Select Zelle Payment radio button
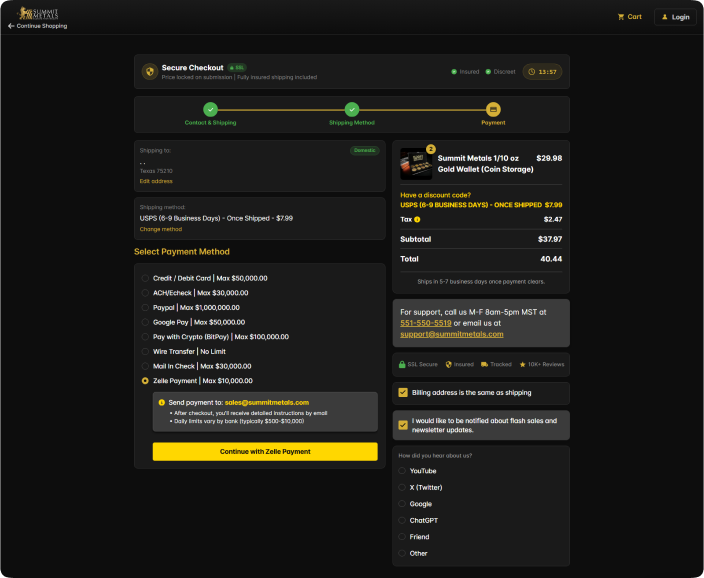Screen dimensions: 704x578 click(145, 381)
